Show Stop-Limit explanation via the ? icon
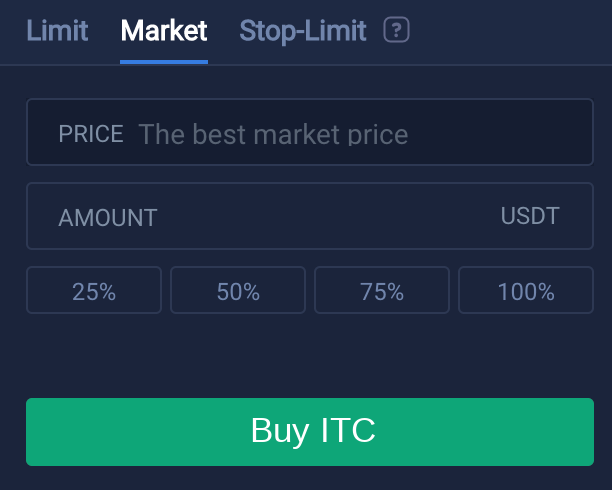The width and height of the screenshot is (612, 490). 396,30
